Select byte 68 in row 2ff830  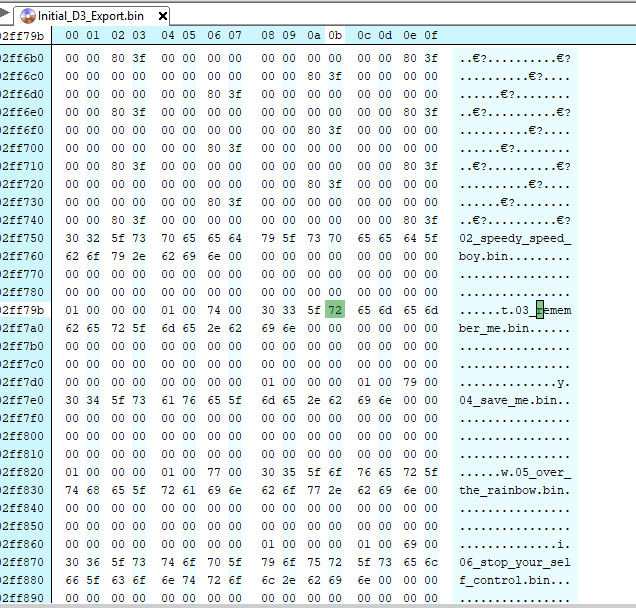click(x=93, y=490)
